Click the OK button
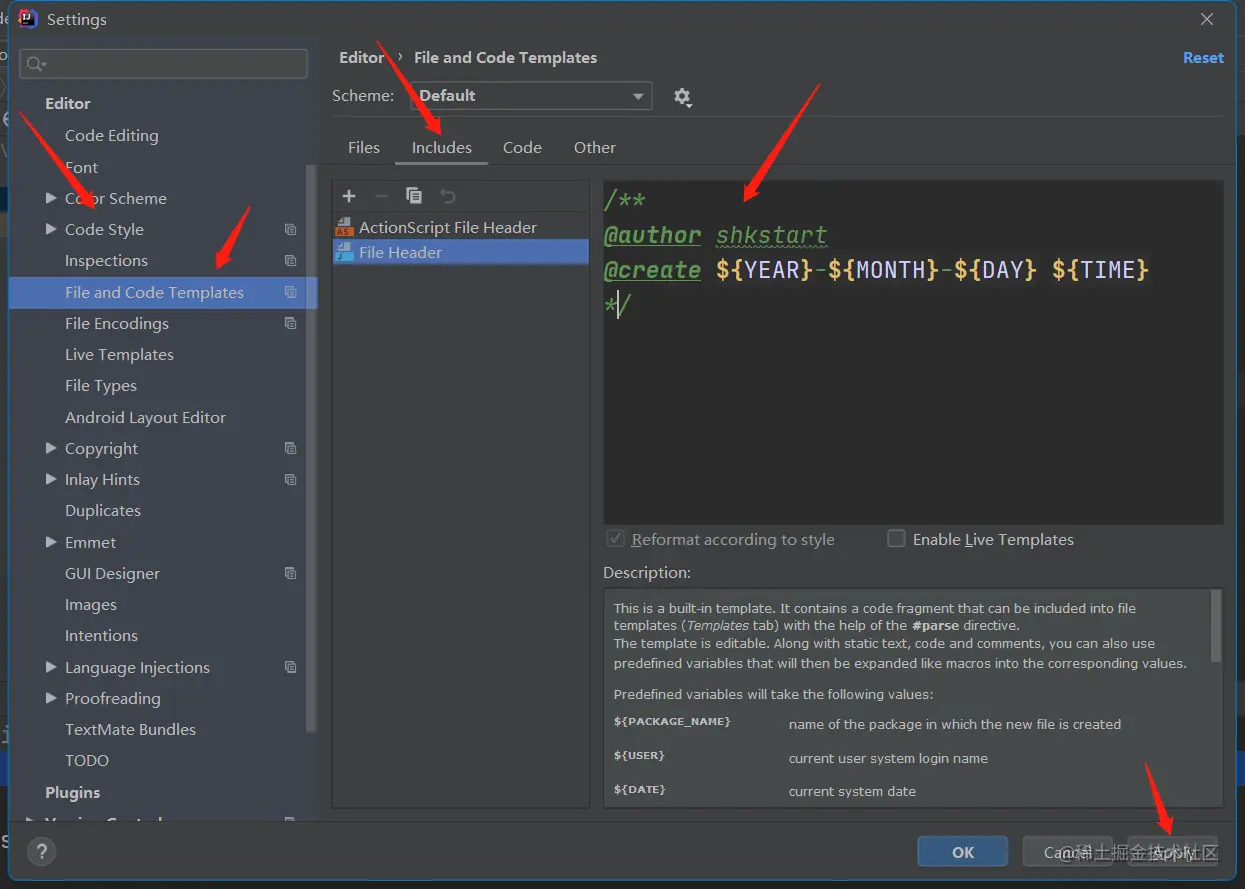The height and width of the screenshot is (889, 1245). coord(963,852)
